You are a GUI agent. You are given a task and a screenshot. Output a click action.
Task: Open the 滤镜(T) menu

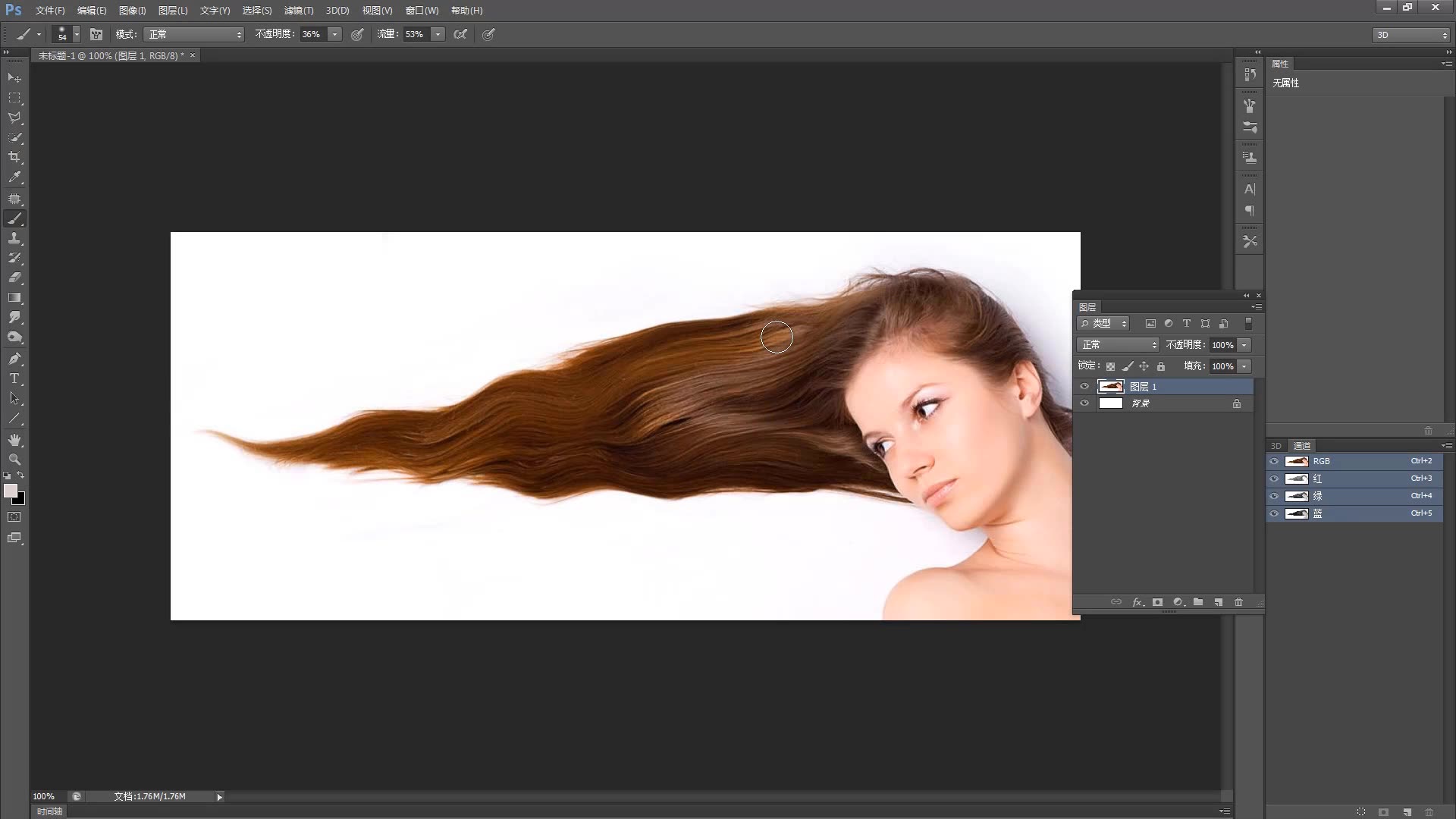pyautogui.click(x=298, y=11)
